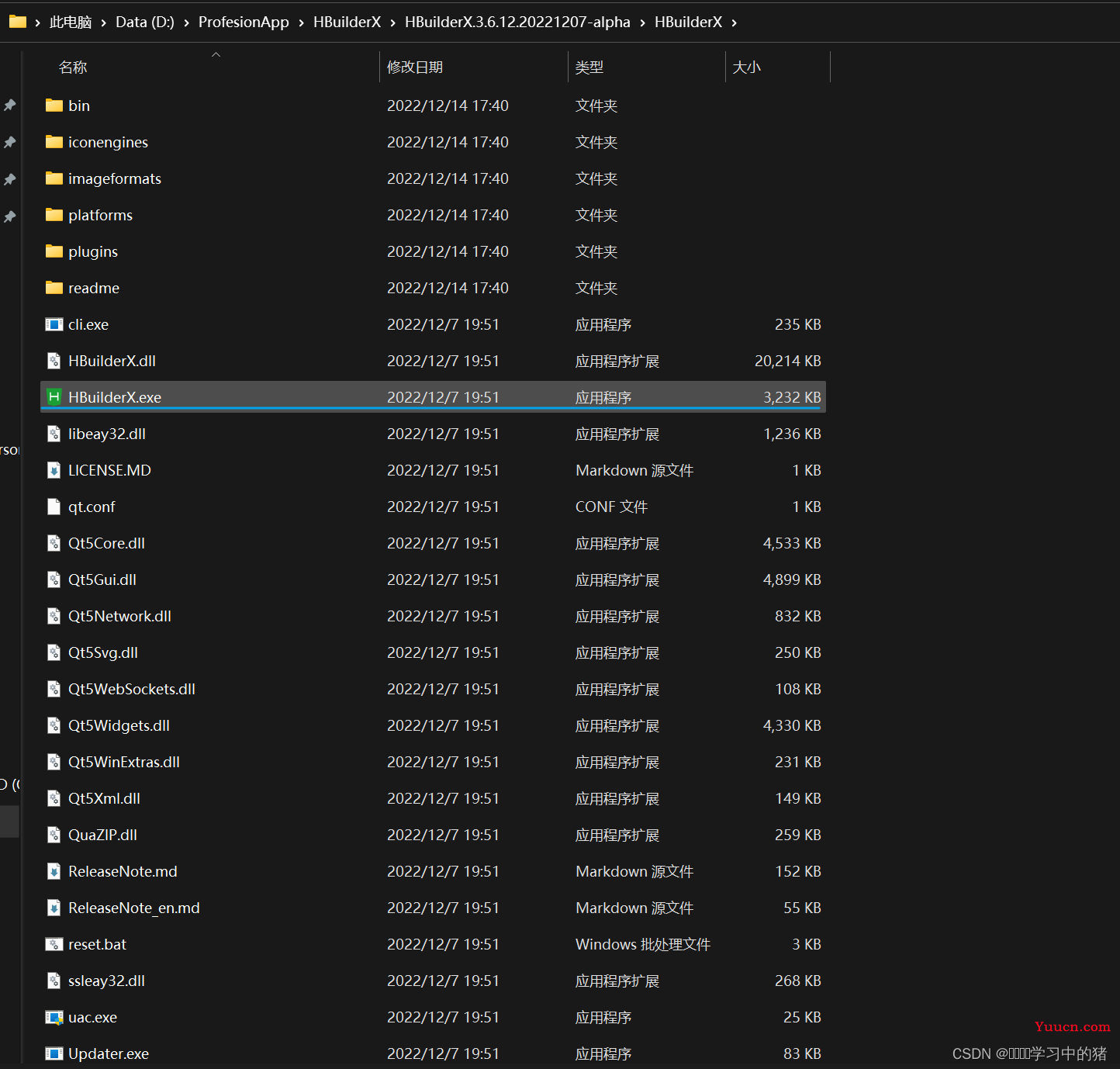Sort files by 类型 column header
Viewport: 1120px width, 1069px height.
[x=589, y=67]
